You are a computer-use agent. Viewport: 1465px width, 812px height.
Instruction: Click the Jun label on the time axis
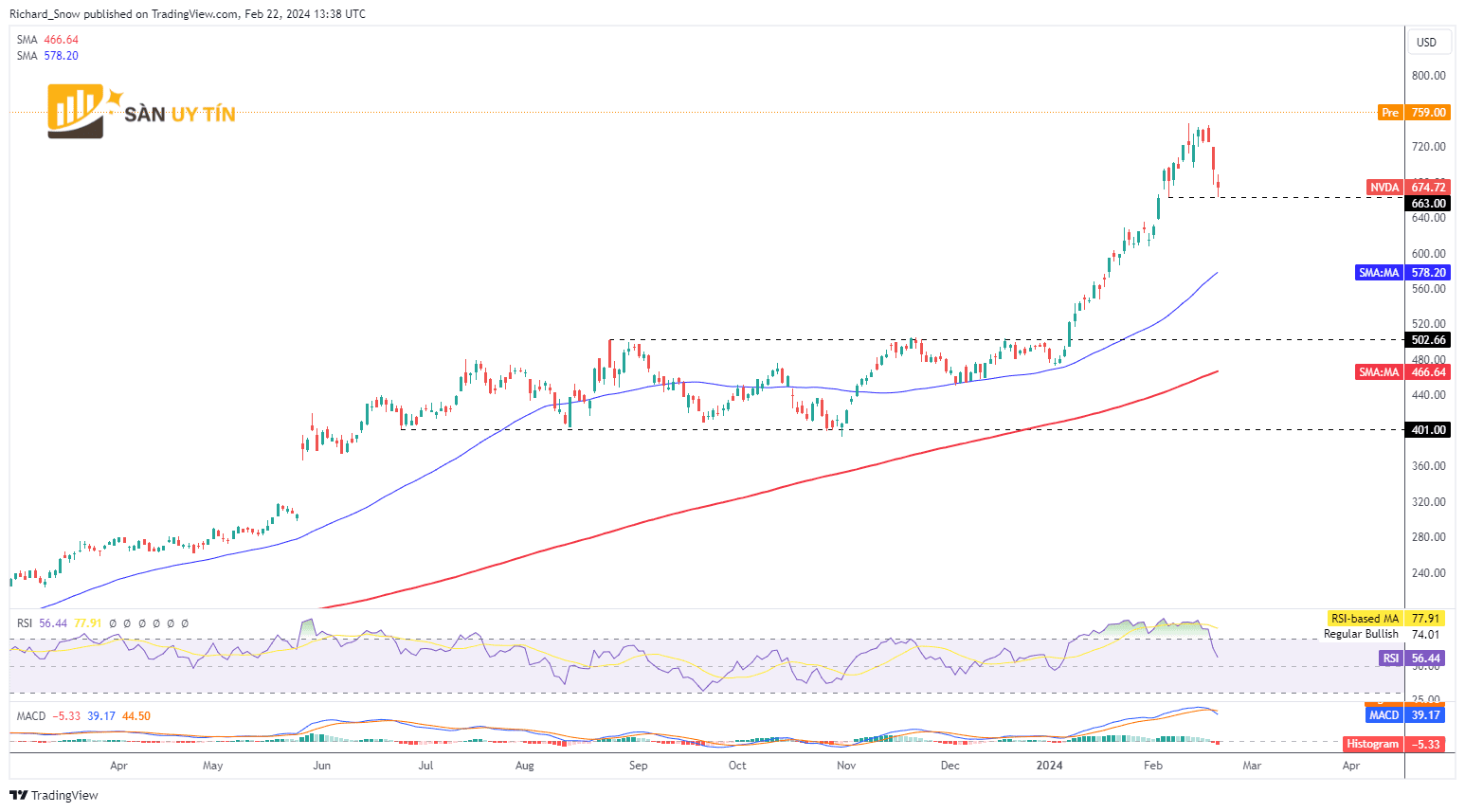coord(322,766)
